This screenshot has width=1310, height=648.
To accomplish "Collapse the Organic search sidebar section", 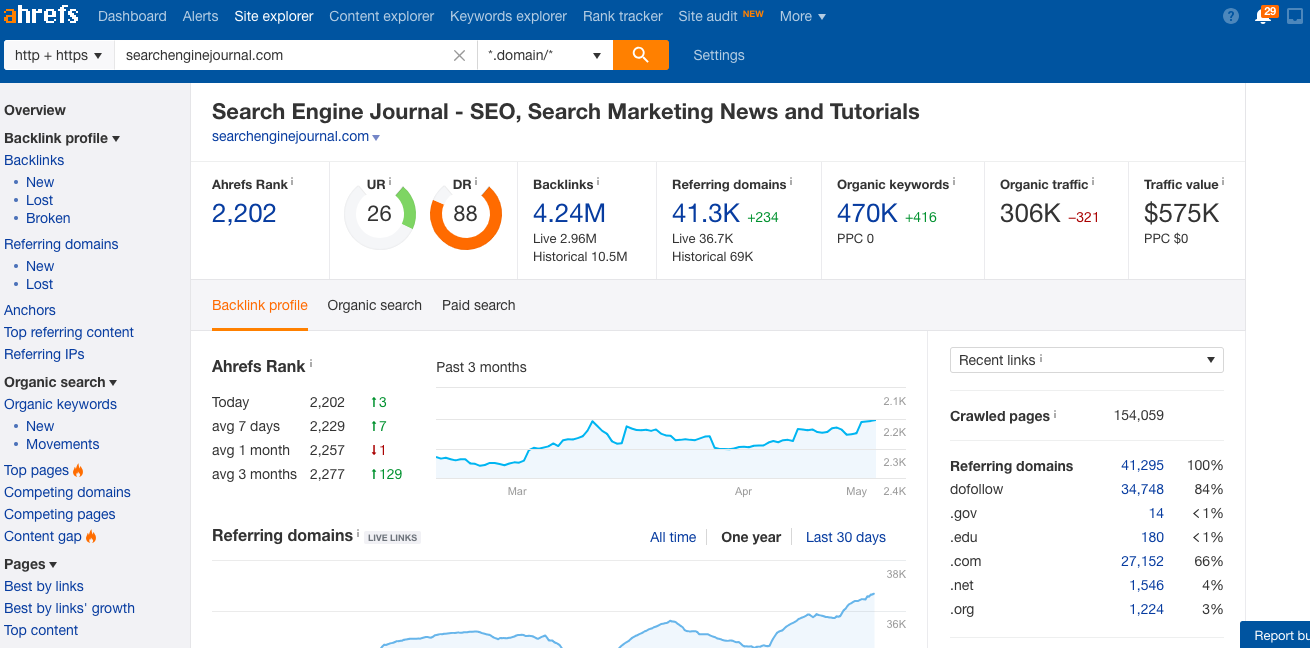I will pos(61,382).
